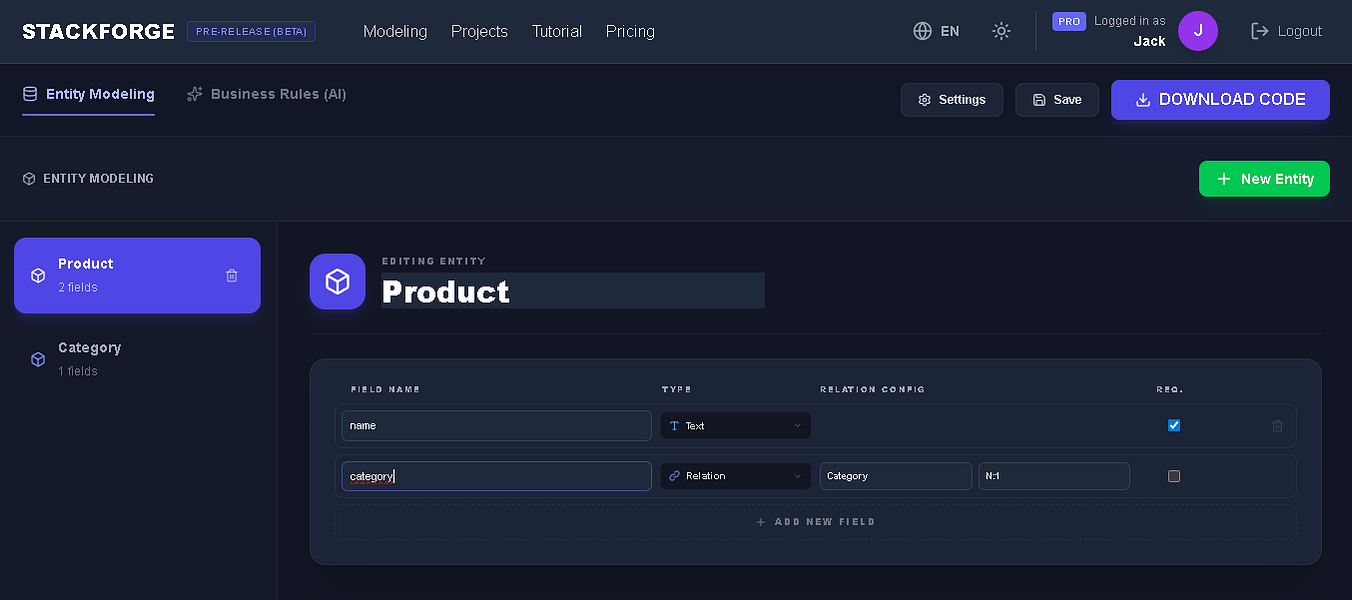Screen dimensions: 1352x600
Task: Click the Category entity cube icon
Action: [x=38, y=359]
